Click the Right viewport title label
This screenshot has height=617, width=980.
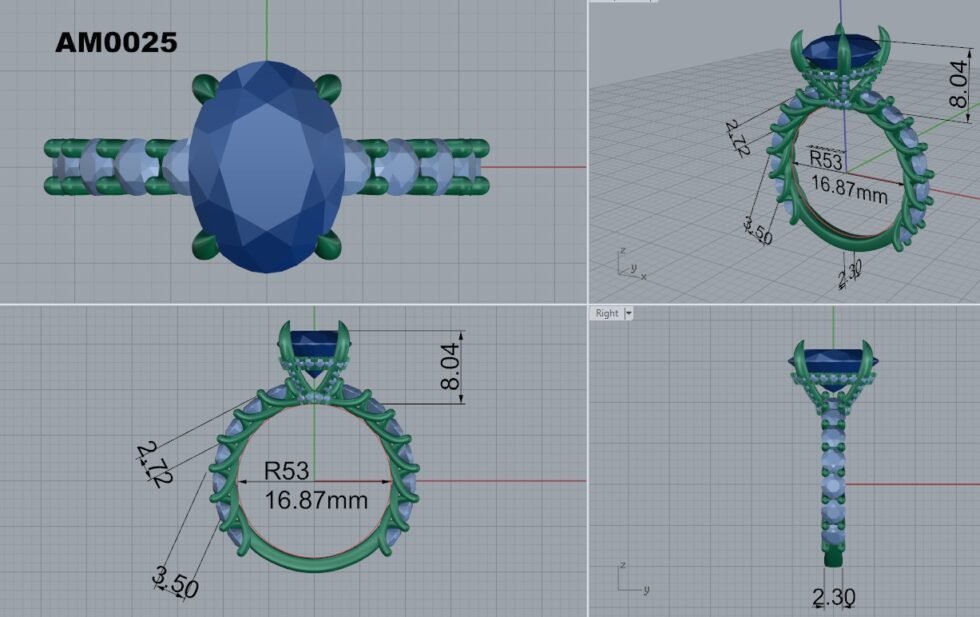point(607,313)
